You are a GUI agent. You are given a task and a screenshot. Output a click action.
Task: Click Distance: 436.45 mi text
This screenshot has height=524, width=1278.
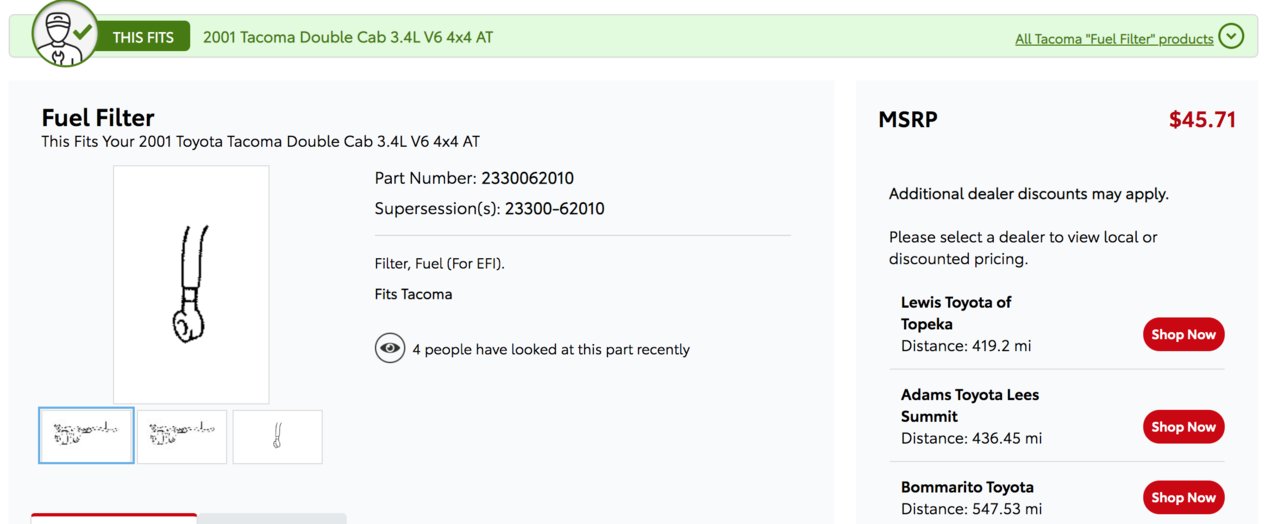pyautogui.click(x=971, y=438)
